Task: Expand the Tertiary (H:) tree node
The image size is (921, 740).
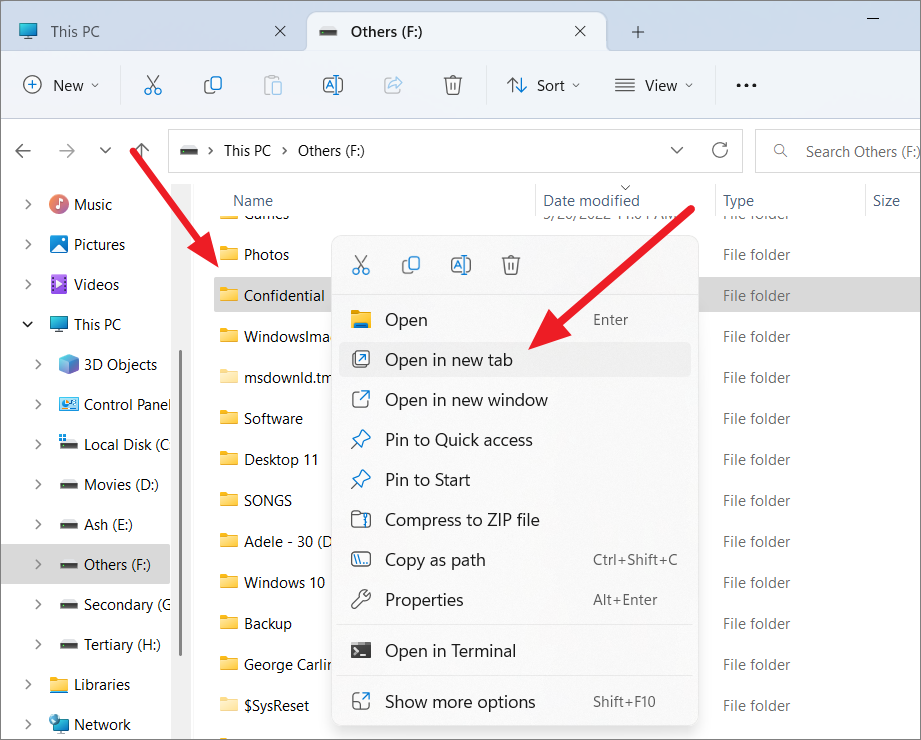Action: pyautogui.click(x=38, y=644)
